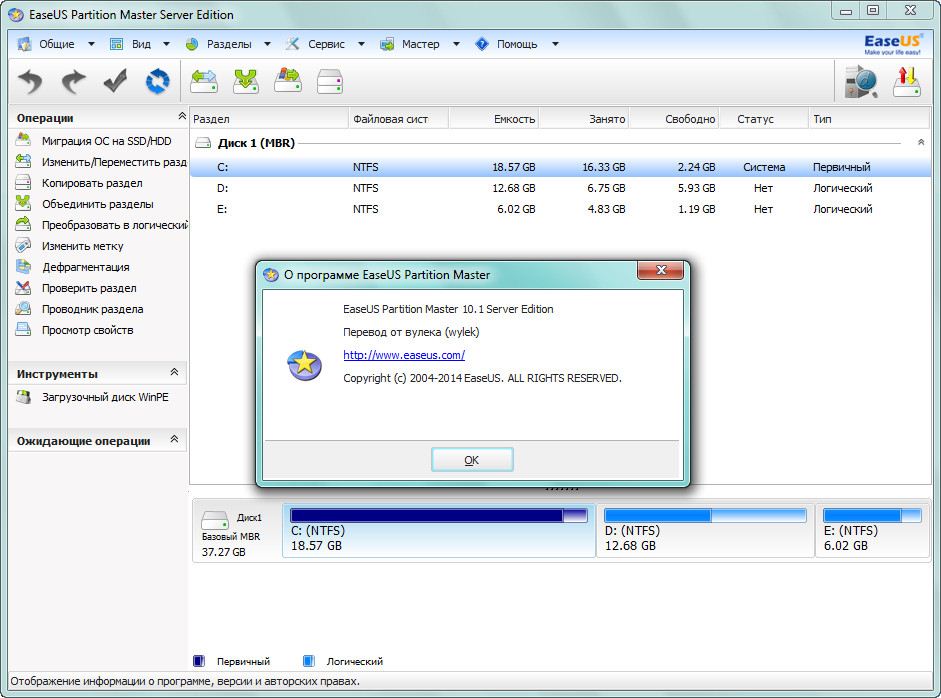This screenshot has height=698, width=941.
Task: Select Преобразовать в логический operation
Action: pyautogui.click(x=114, y=225)
